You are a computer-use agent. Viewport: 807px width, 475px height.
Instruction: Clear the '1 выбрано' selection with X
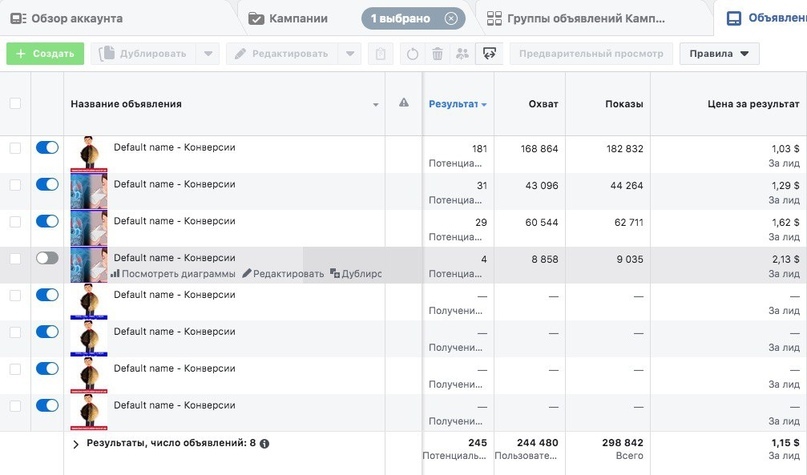click(451, 19)
